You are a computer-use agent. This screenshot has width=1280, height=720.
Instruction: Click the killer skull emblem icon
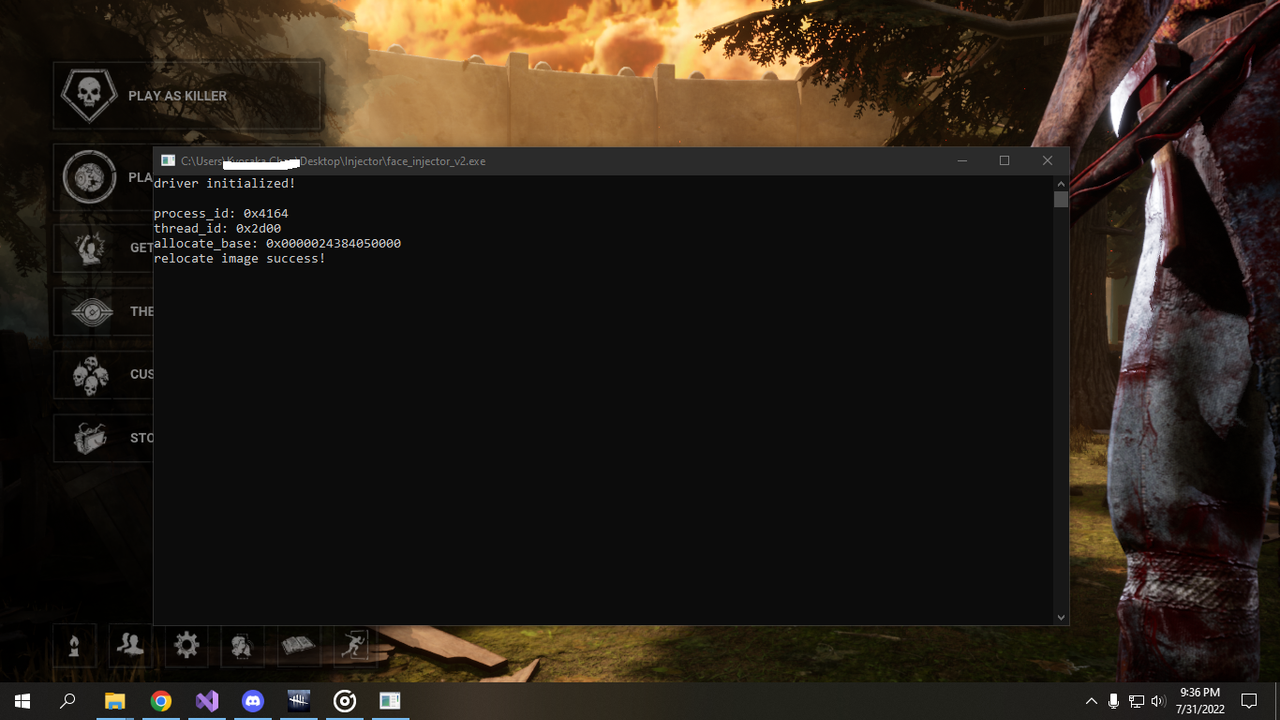89,96
